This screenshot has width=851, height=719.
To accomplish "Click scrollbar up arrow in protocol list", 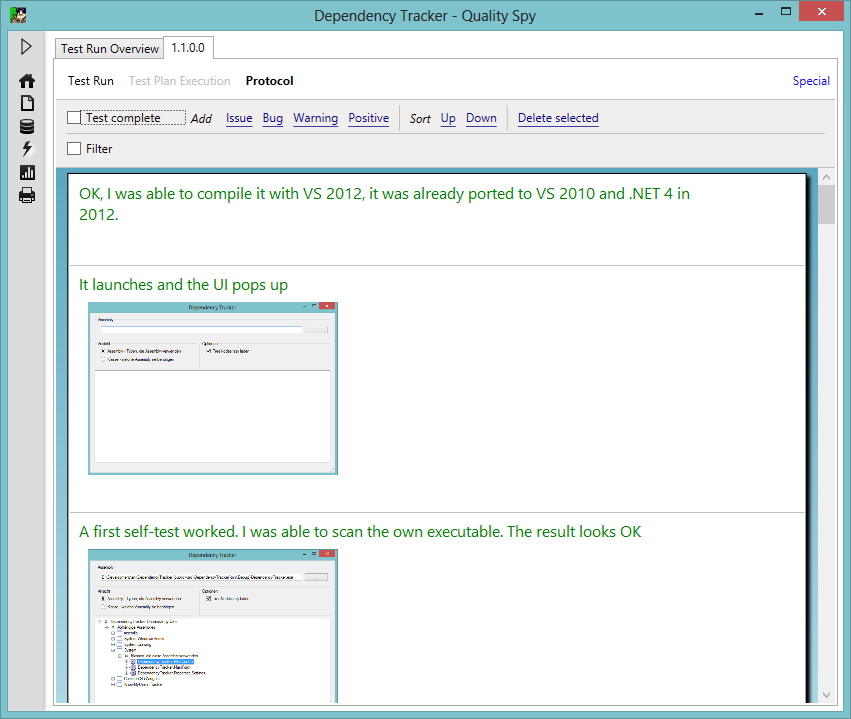I will 827,177.
